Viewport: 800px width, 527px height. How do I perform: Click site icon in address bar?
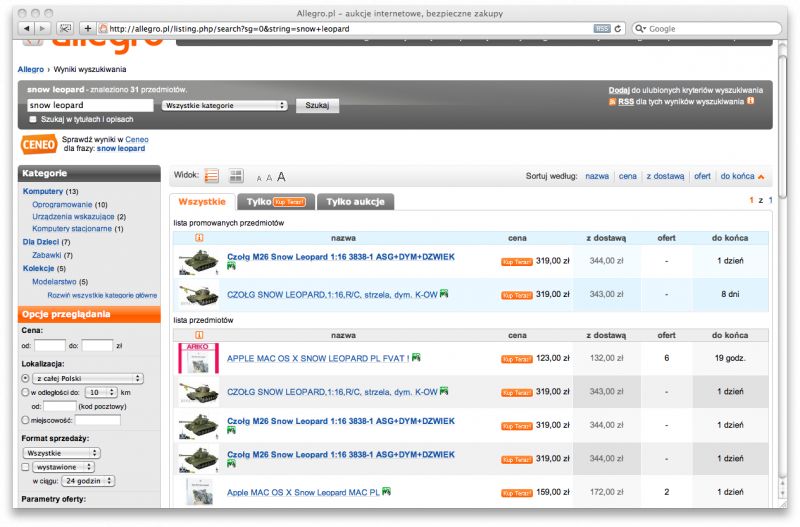(x=103, y=29)
